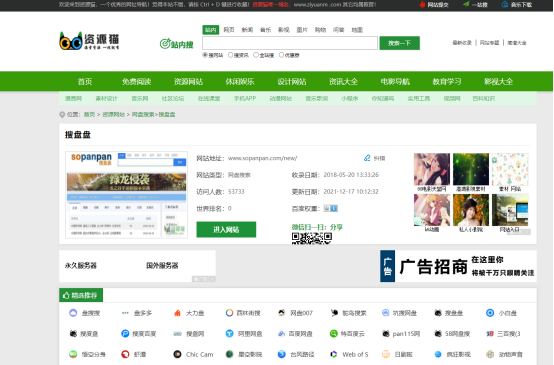Screen dimensions: 554x365
Task: Switch to the 网页 search tab
Action: 229,30
